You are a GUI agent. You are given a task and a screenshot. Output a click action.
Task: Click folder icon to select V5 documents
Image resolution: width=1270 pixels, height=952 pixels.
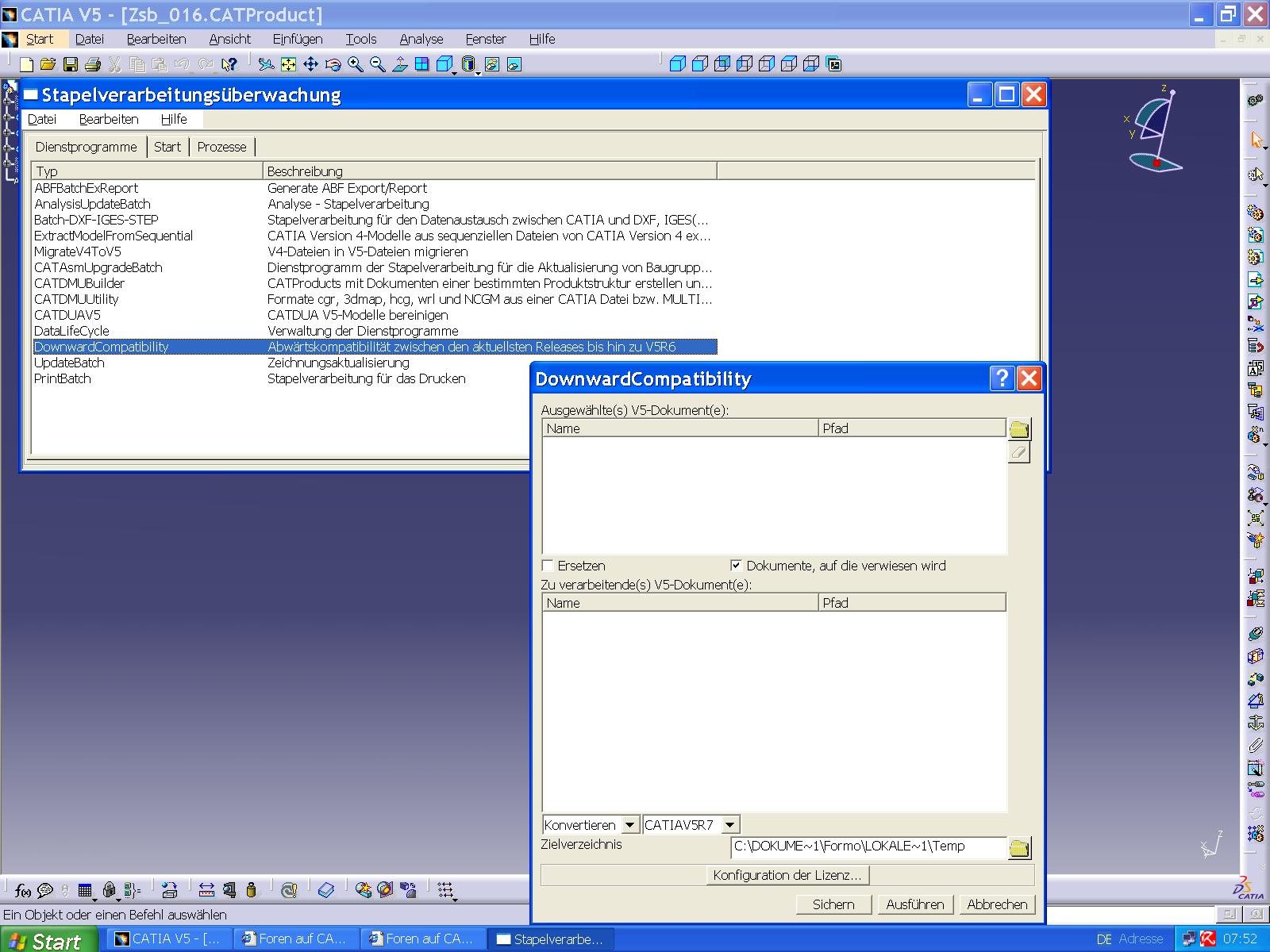point(1019,429)
